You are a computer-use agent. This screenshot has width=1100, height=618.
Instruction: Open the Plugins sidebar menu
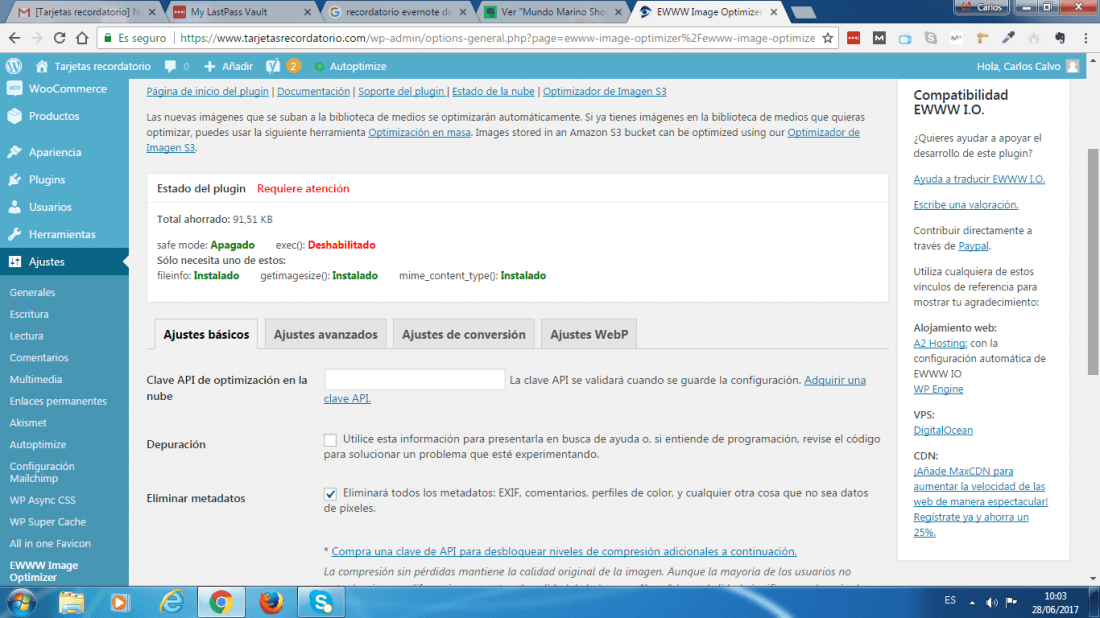[x=65, y=180]
